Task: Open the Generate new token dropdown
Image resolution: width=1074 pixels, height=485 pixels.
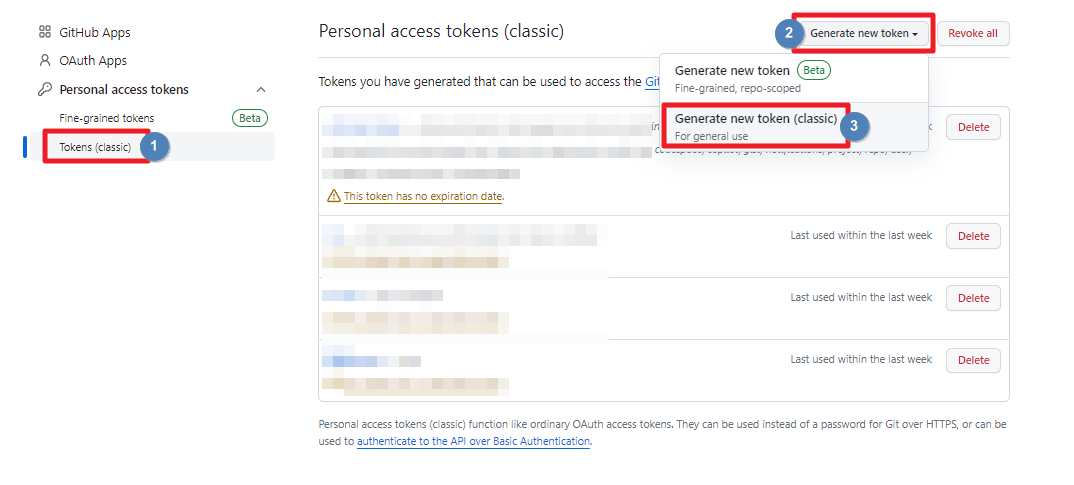Action: (x=864, y=33)
